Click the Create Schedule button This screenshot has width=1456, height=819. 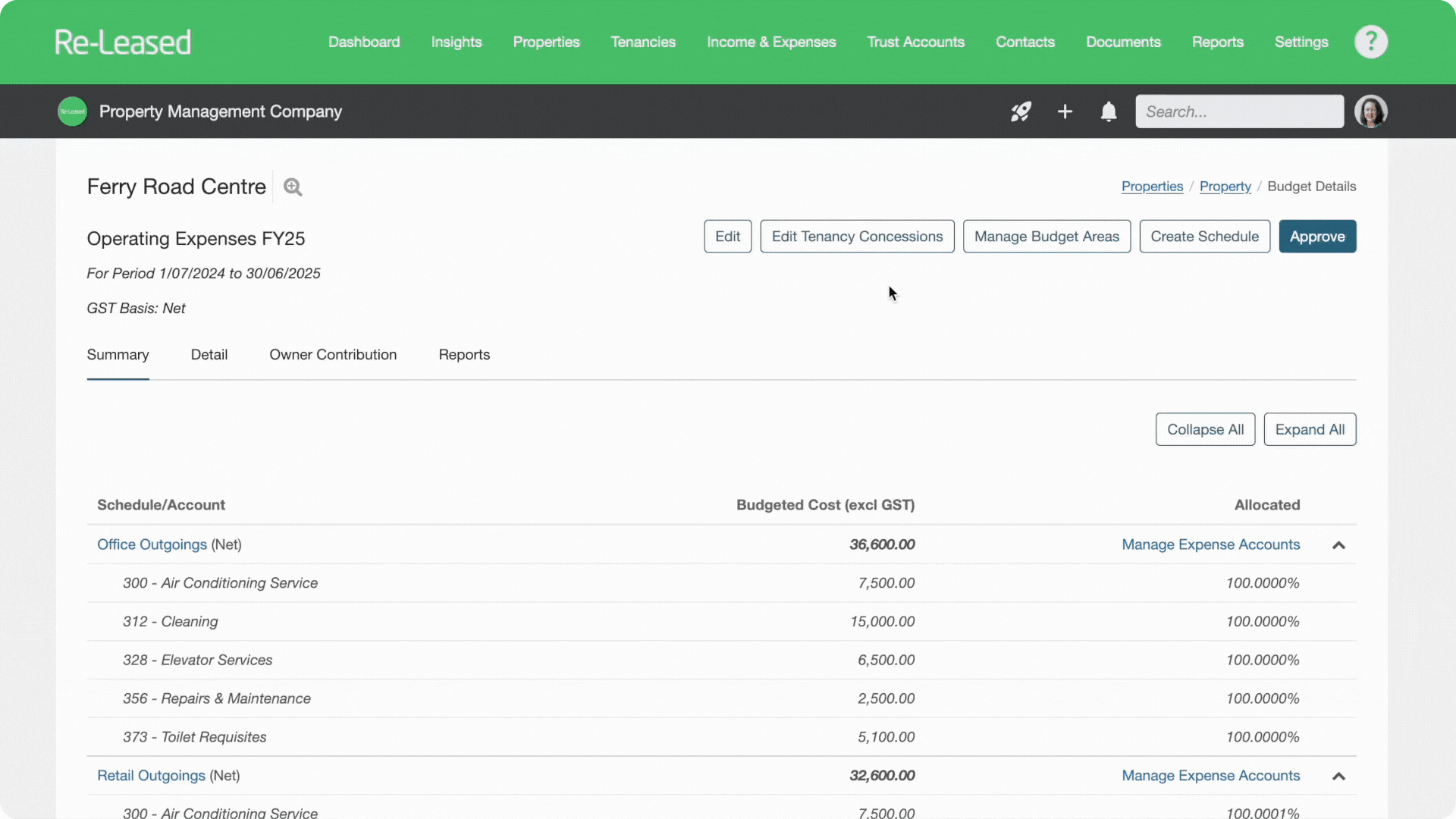[x=1204, y=237]
